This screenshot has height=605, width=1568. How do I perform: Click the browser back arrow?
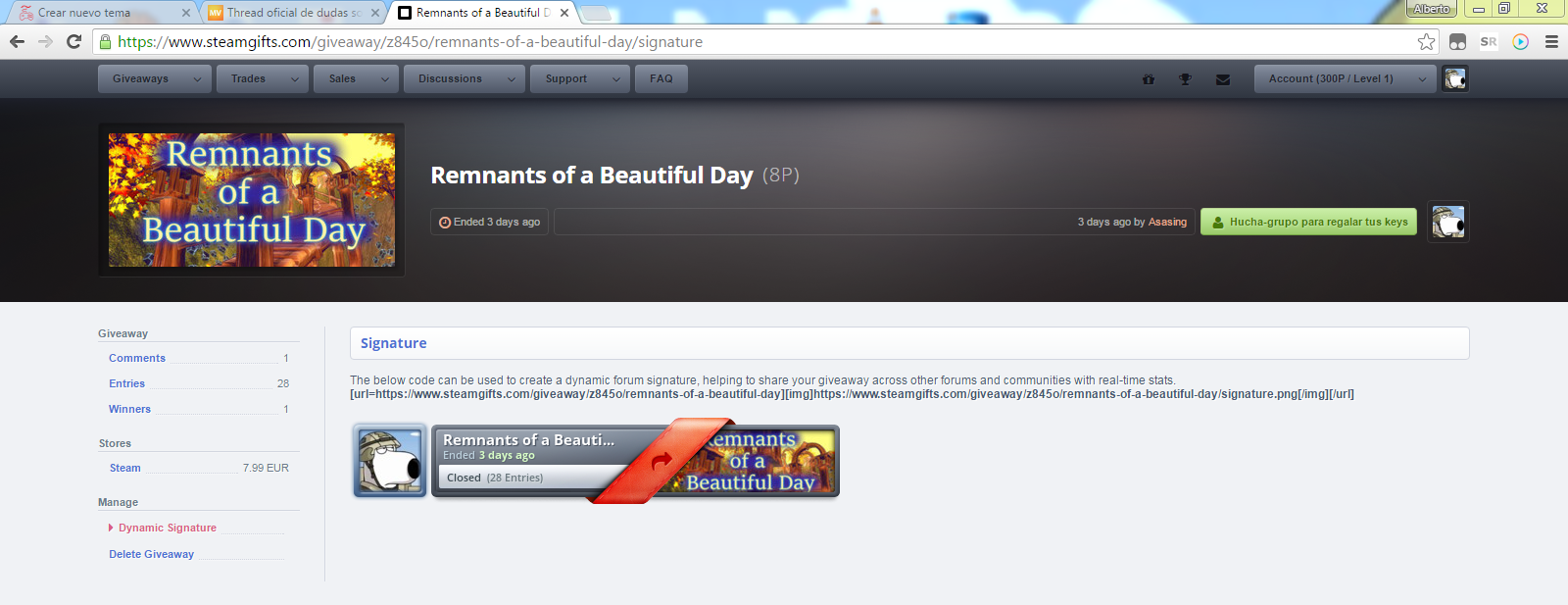pyautogui.click(x=17, y=41)
